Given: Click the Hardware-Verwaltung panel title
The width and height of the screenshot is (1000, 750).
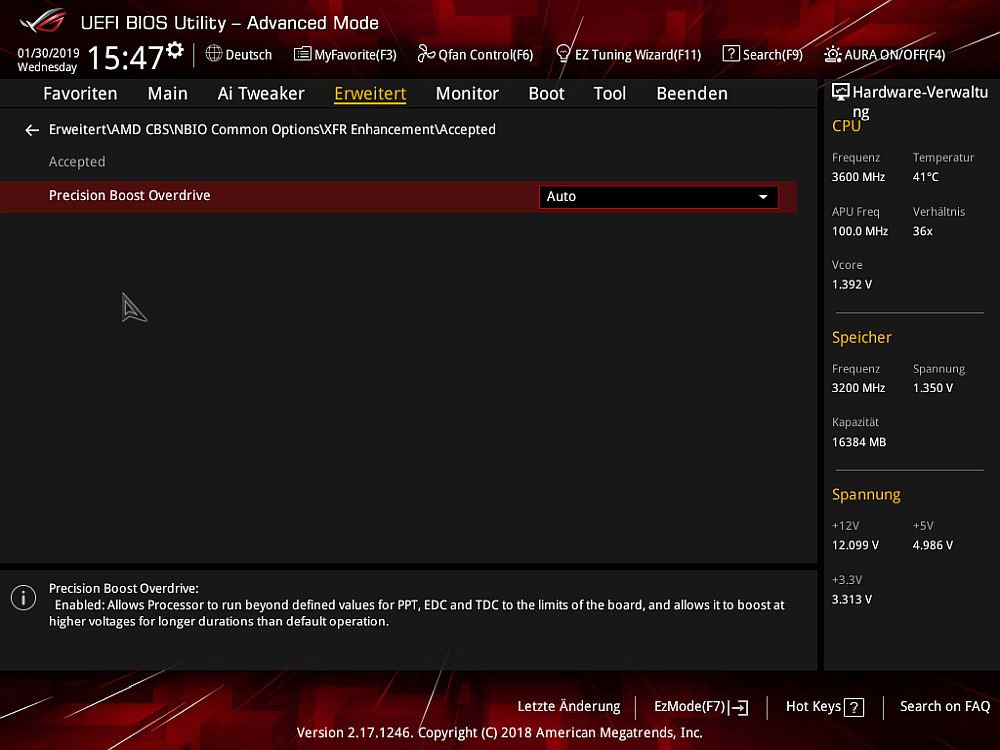Looking at the screenshot, I should pos(920,101).
